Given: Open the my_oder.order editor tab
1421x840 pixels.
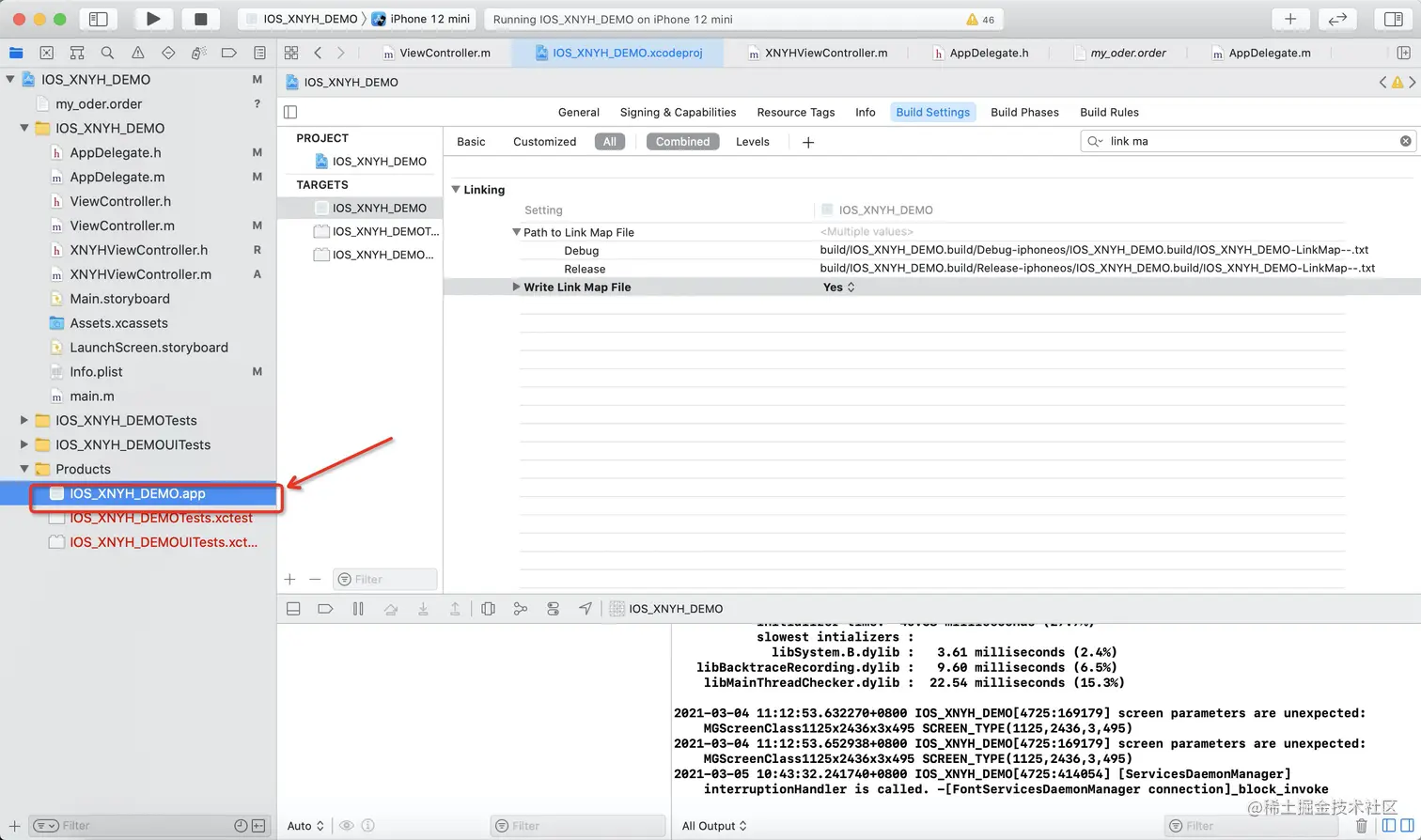Looking at the screenshot, I should [x=1120, y=53].
